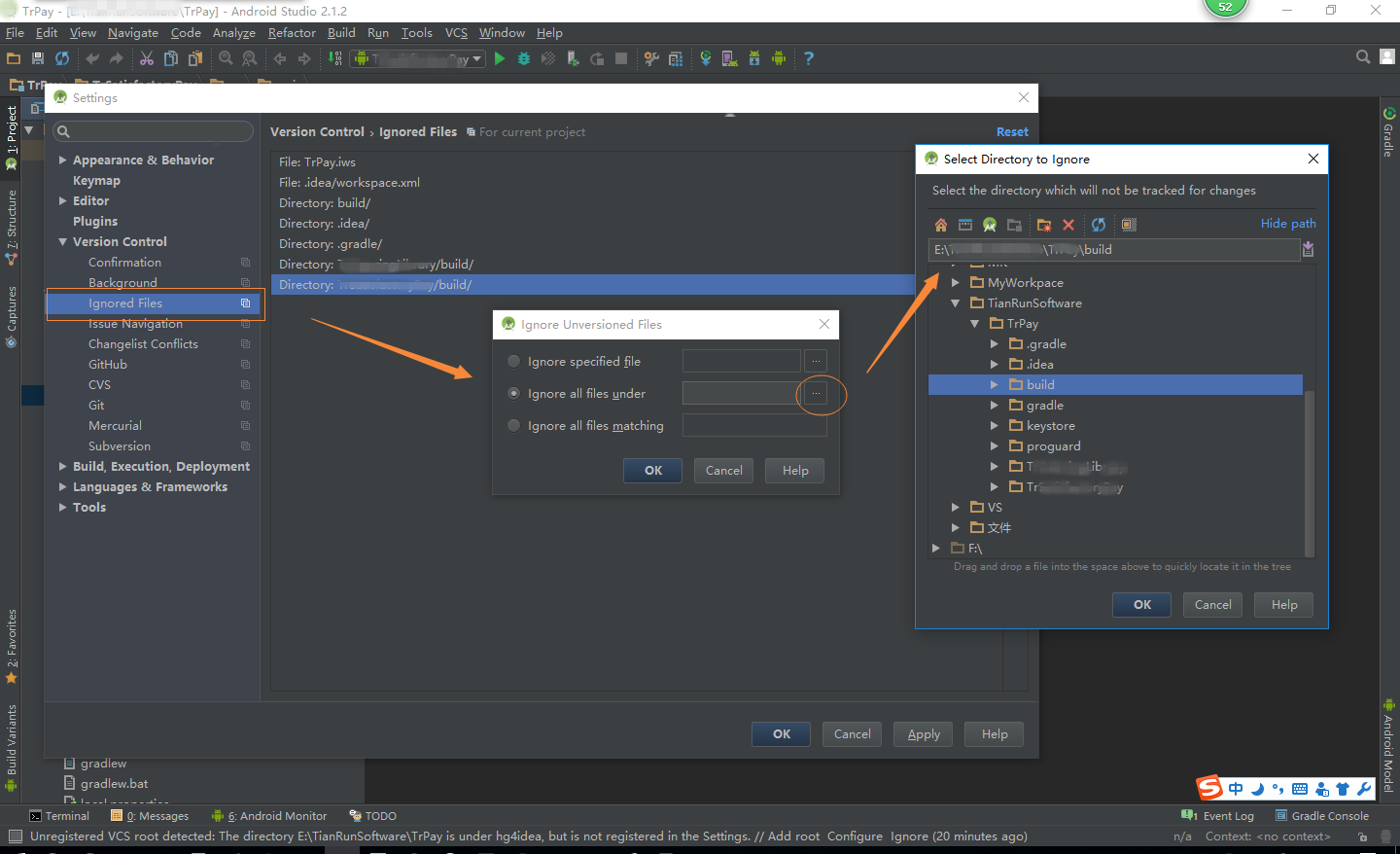Screen dimensions: 1400x854
Task: Open the Event Log in status bar
Action: click(x=1218, y=816)
